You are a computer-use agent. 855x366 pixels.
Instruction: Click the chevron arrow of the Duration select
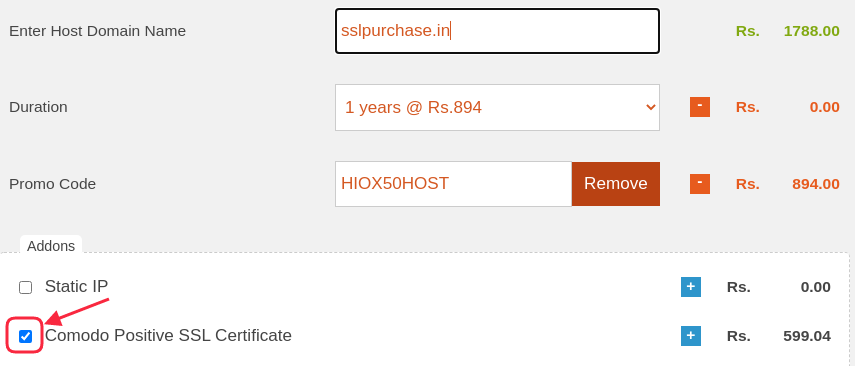[x=650, y=107]
